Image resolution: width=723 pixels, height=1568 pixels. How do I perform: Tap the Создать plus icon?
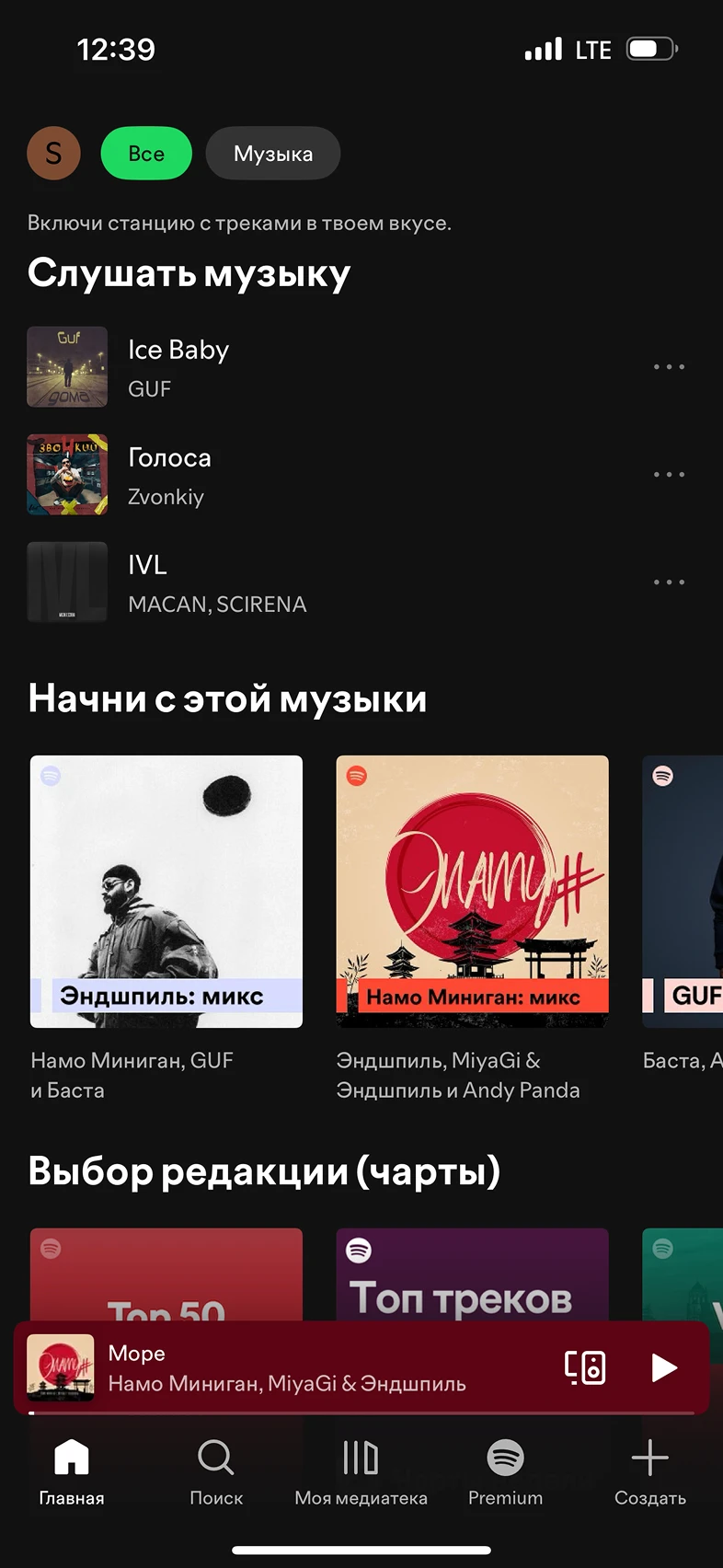(x=650, y=1471)
